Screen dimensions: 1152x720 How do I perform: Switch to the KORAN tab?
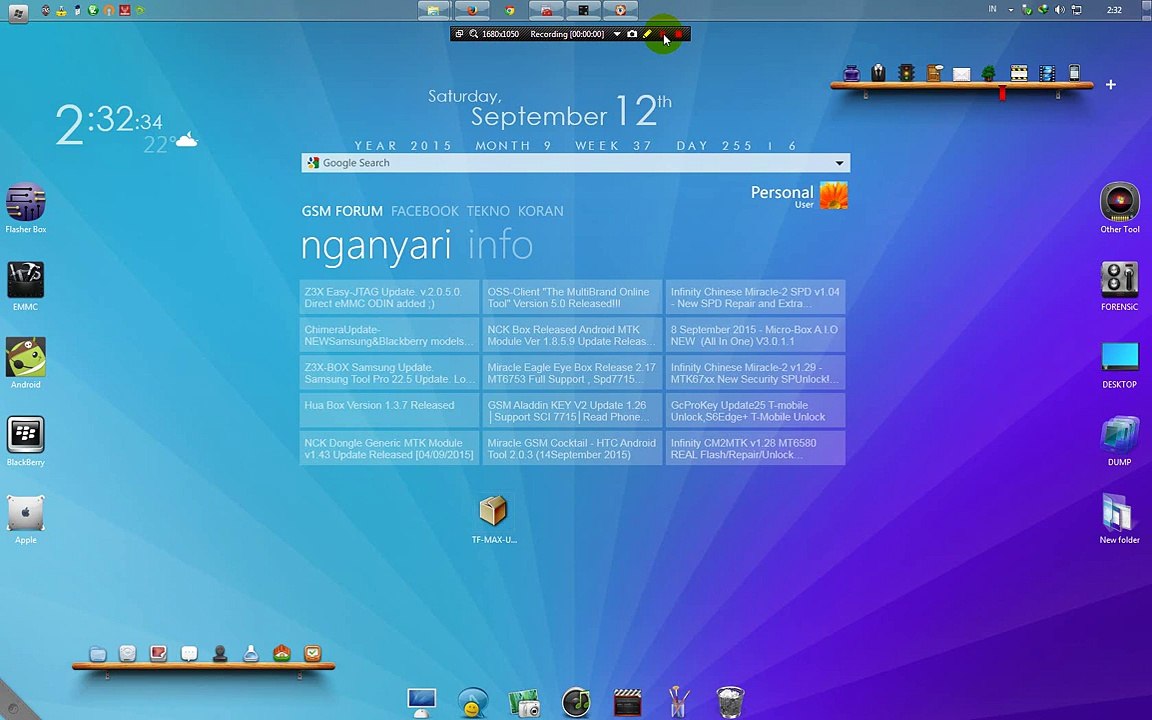point(541,211)
